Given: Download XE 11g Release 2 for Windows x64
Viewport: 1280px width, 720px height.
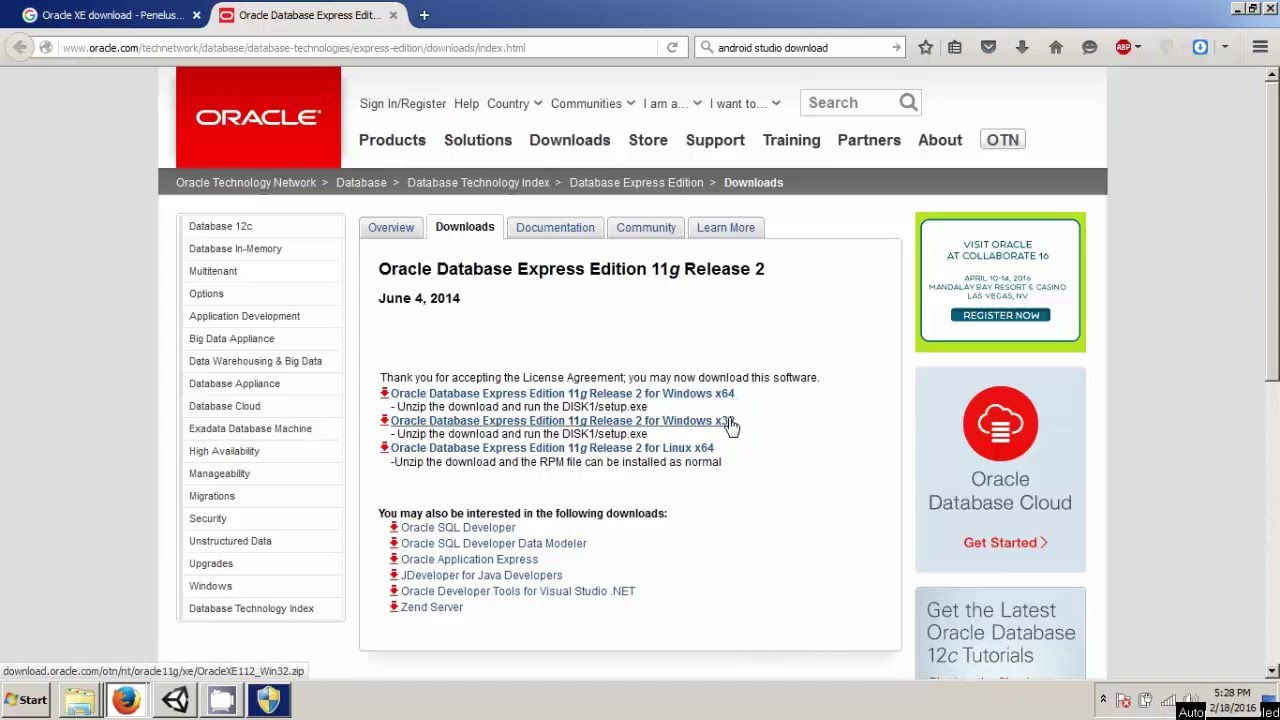Looking at the screenshot, I should [562, 393].
